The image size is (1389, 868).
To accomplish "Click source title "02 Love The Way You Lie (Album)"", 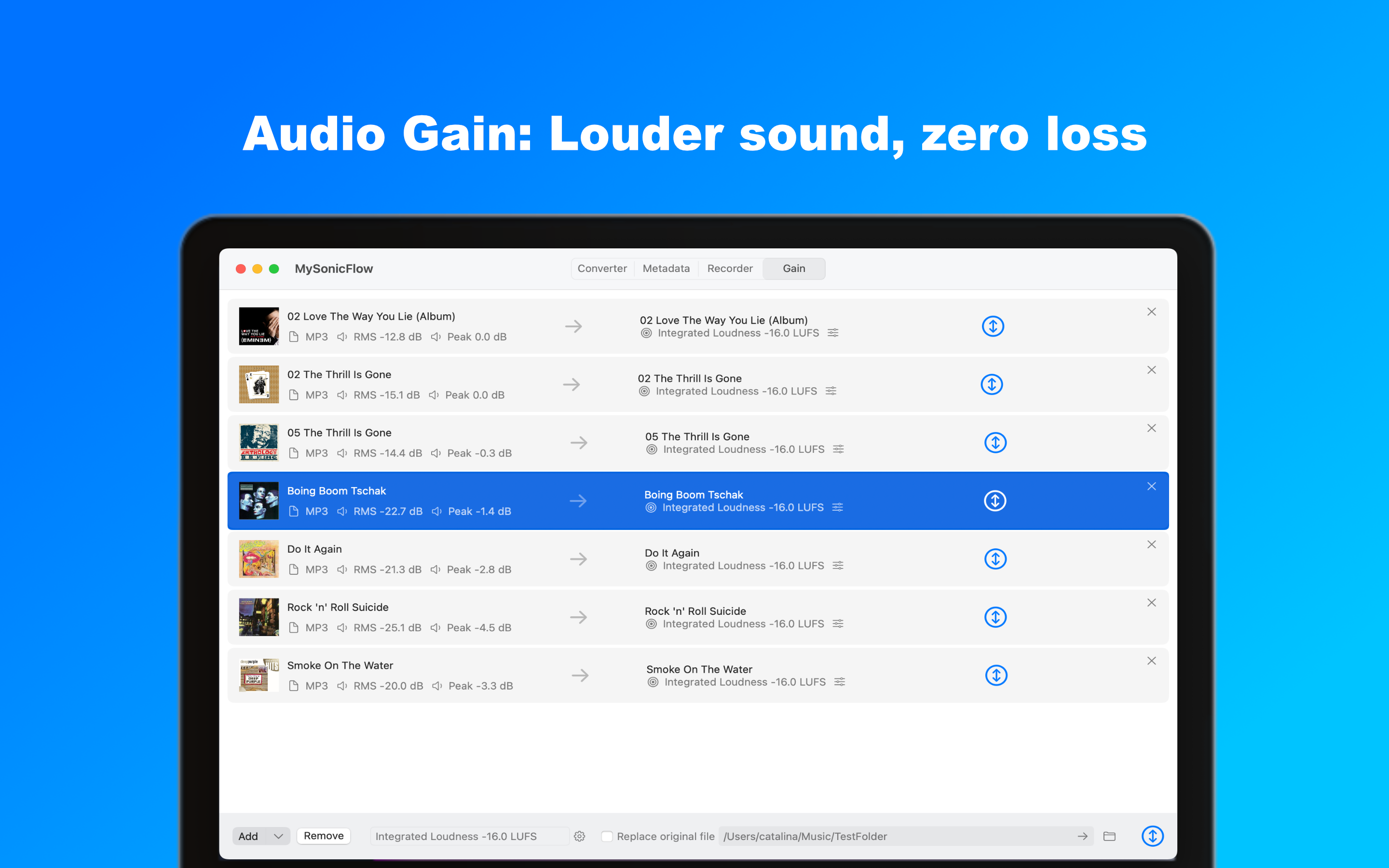I will 371,316.
